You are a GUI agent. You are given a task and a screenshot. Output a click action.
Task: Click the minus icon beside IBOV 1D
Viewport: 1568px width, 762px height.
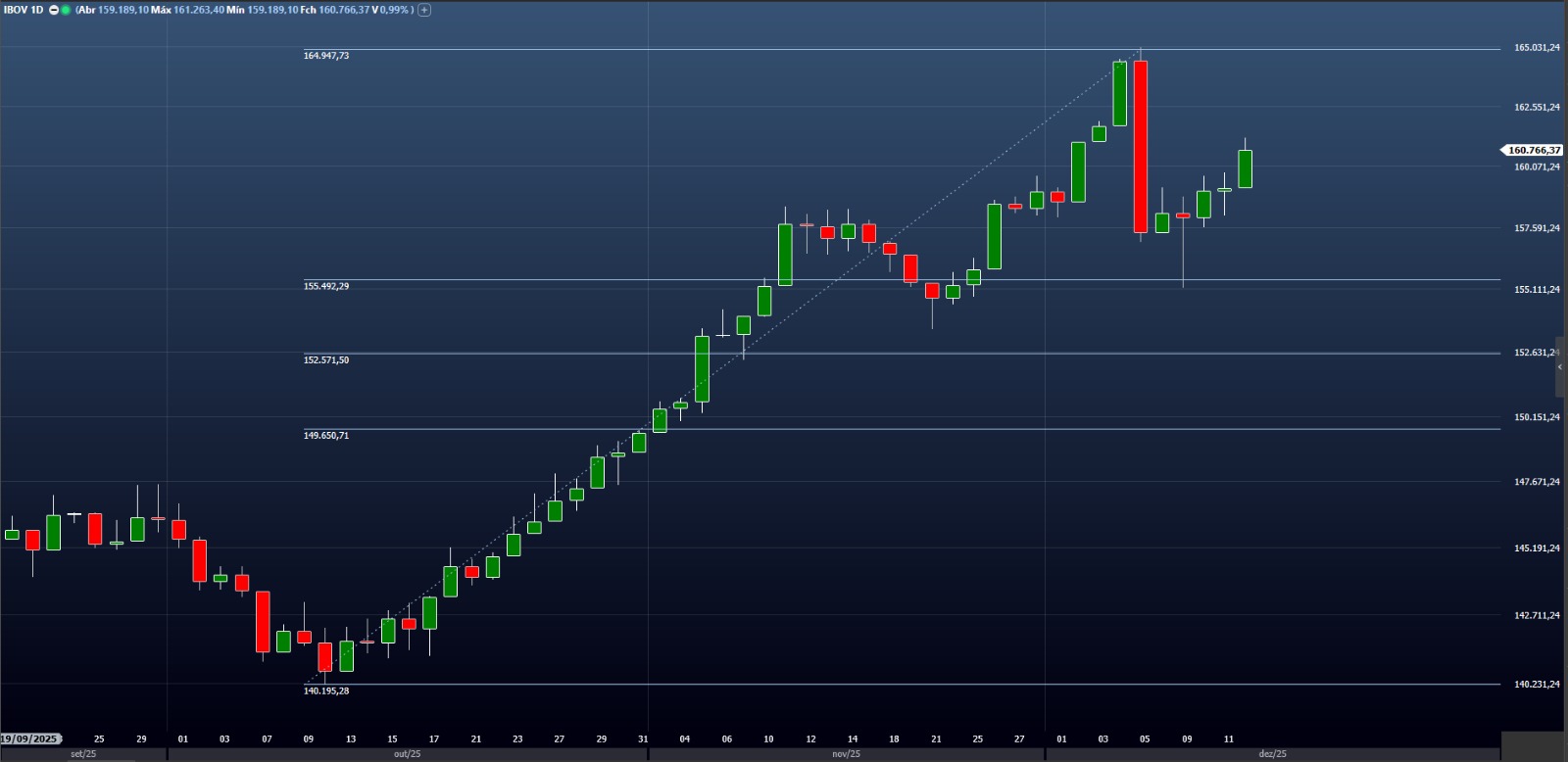pyautogui.click(x=54, y=10)
